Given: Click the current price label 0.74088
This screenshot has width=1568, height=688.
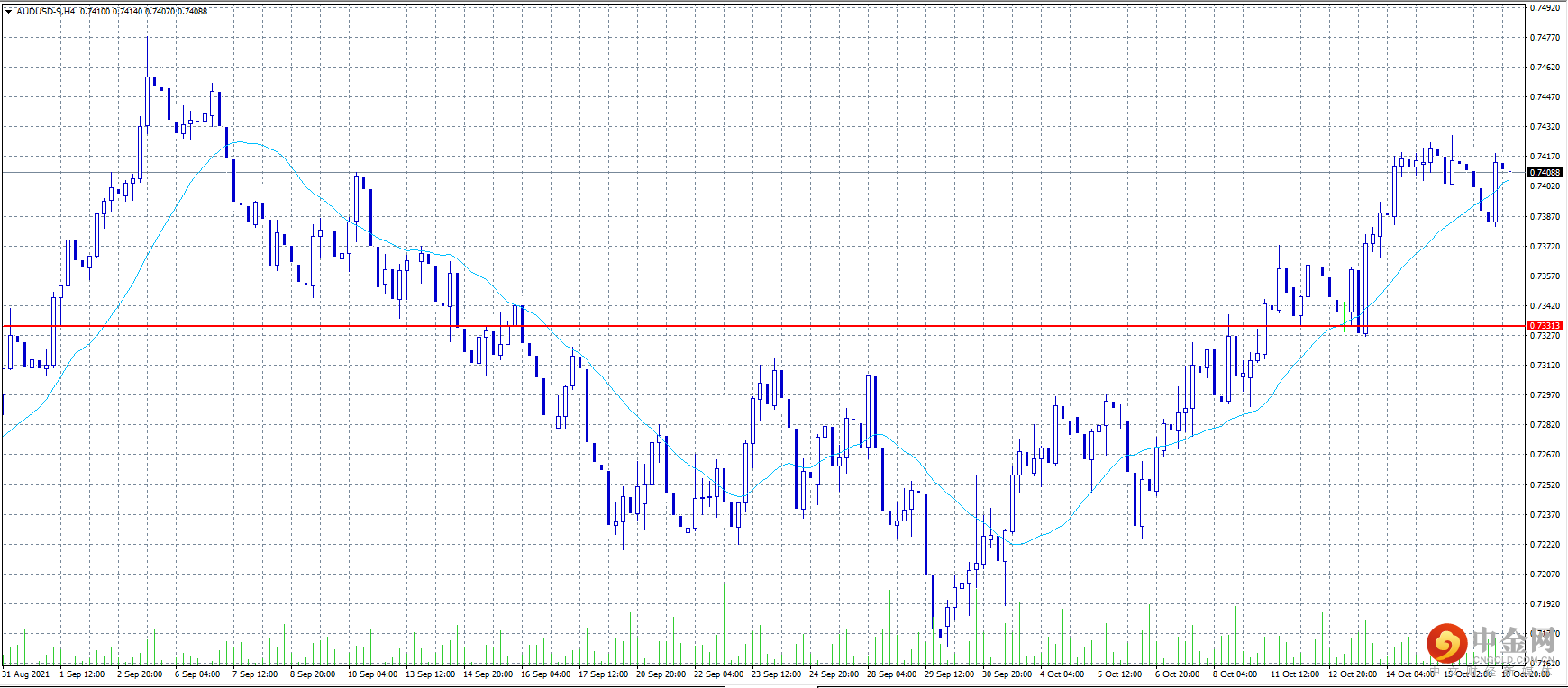Looking at the screenshot, I should click(1545, 172).
